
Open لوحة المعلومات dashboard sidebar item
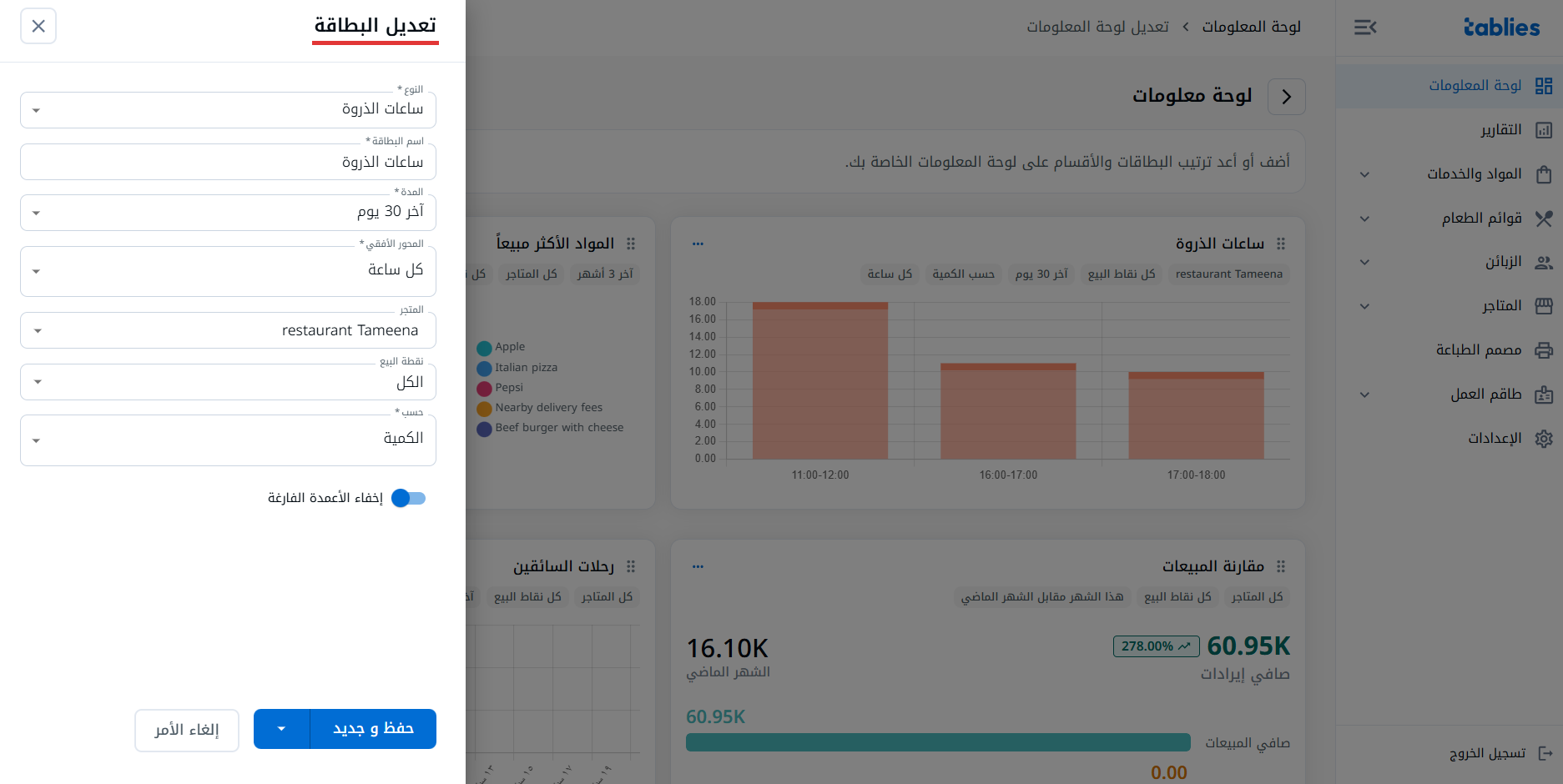pyautogui.click(x=1449, y=86)
